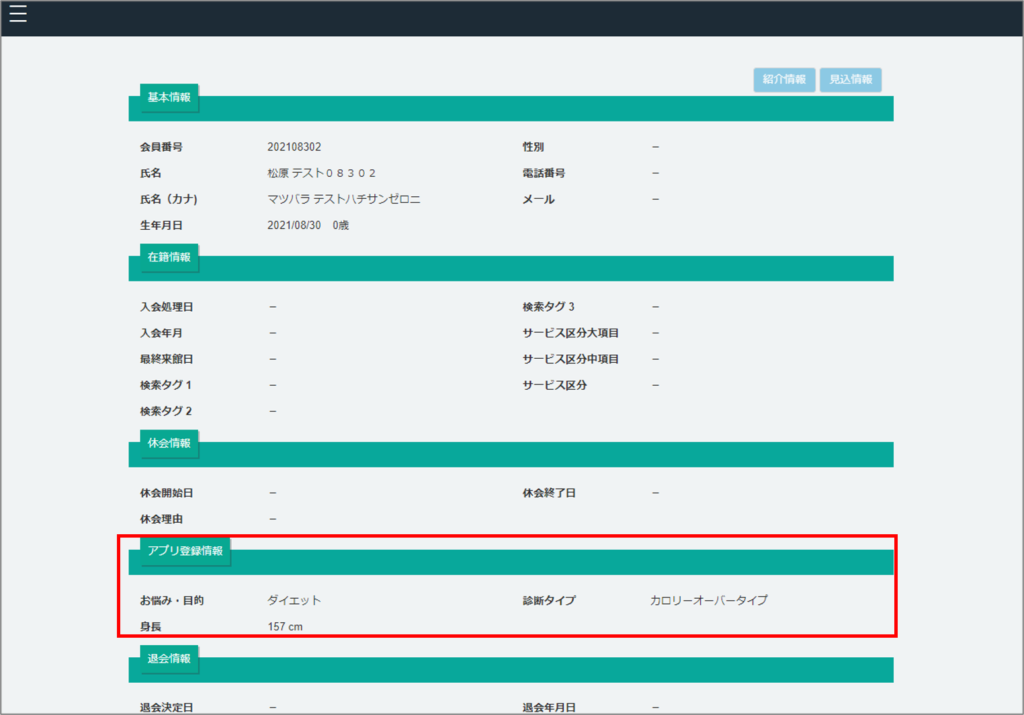Click the ダイエット value next to お悩み・目的
The image size is (1024, 715).
[294, 601]
